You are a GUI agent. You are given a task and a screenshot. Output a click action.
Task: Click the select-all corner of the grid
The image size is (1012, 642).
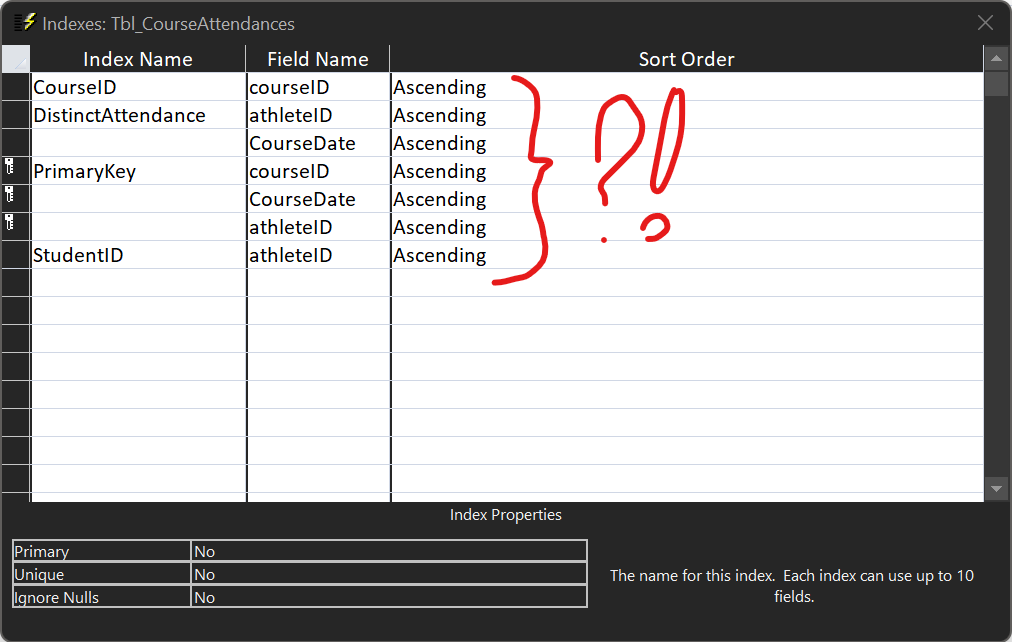tap(15, 59)
